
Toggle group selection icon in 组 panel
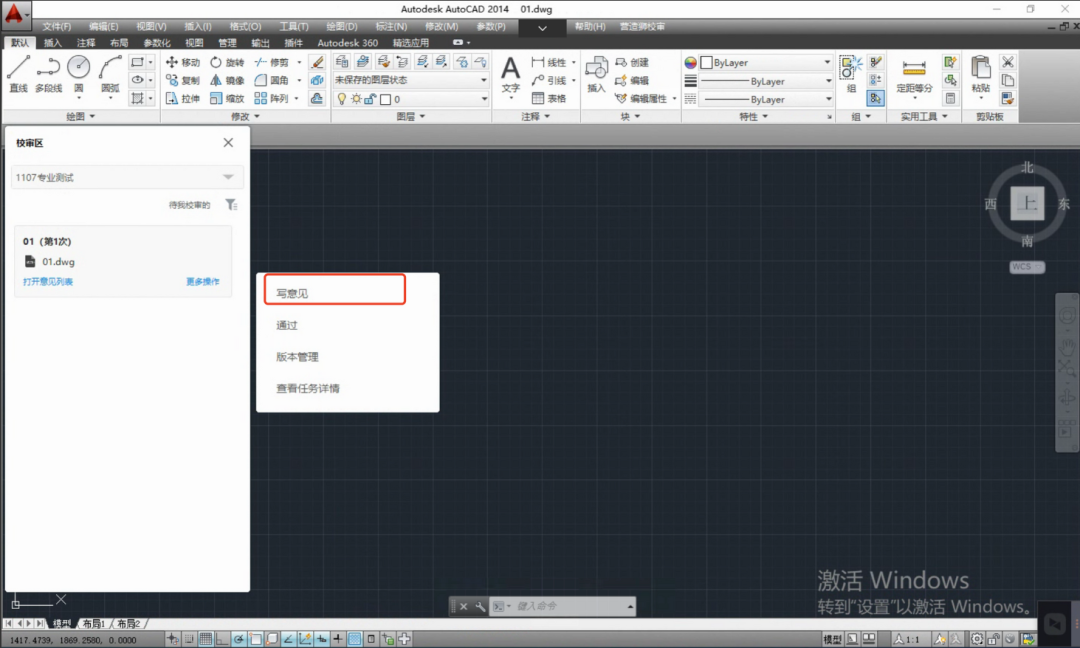[875, 98]
